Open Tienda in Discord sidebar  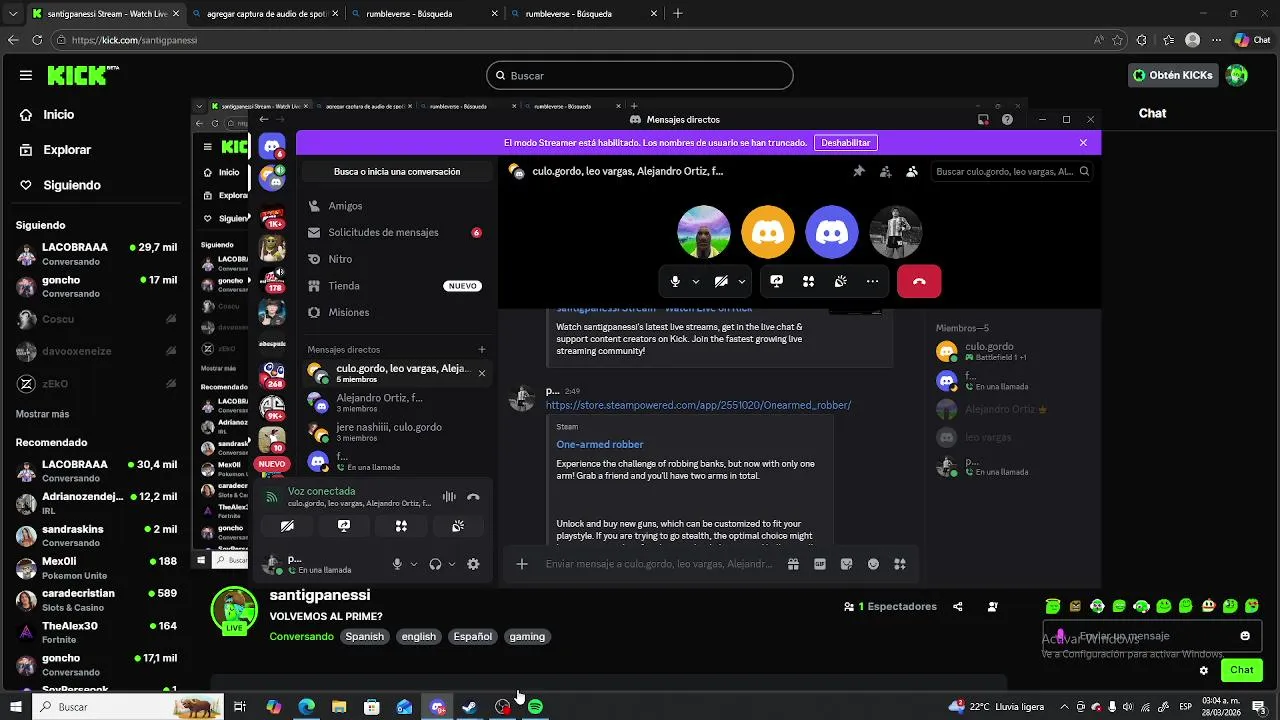pos(397,286)
